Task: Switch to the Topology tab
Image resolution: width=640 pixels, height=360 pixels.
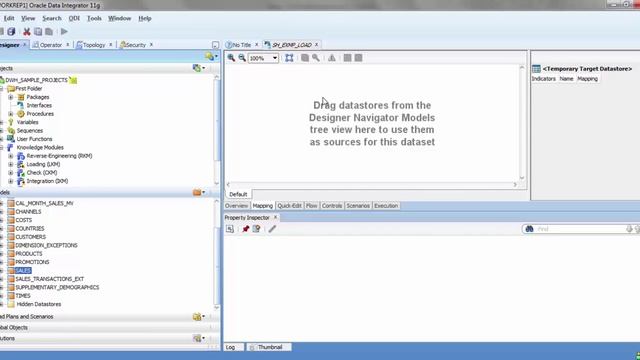Action: (94, 45)
